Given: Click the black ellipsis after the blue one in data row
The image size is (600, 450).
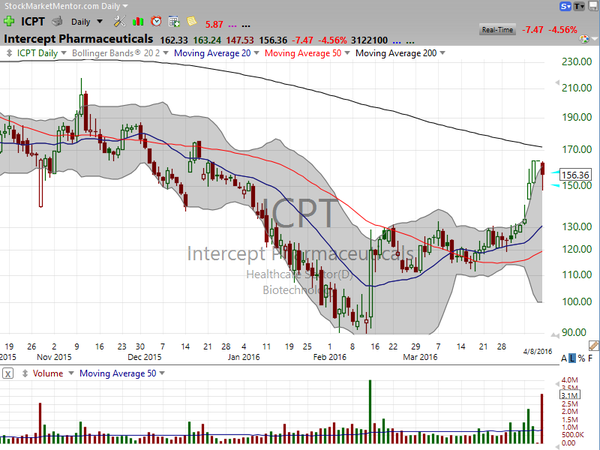Looking at the screenshot, I should point(410,41).
